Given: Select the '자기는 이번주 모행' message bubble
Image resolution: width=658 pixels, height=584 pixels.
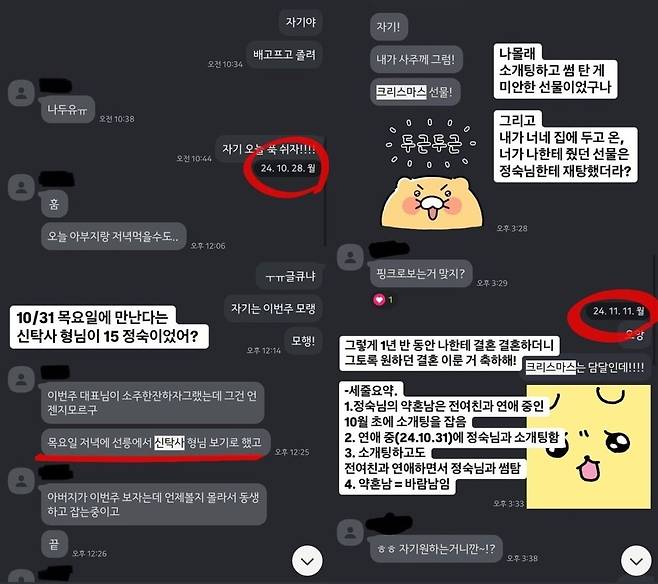Looking at the screenshot, I should 273,309.
